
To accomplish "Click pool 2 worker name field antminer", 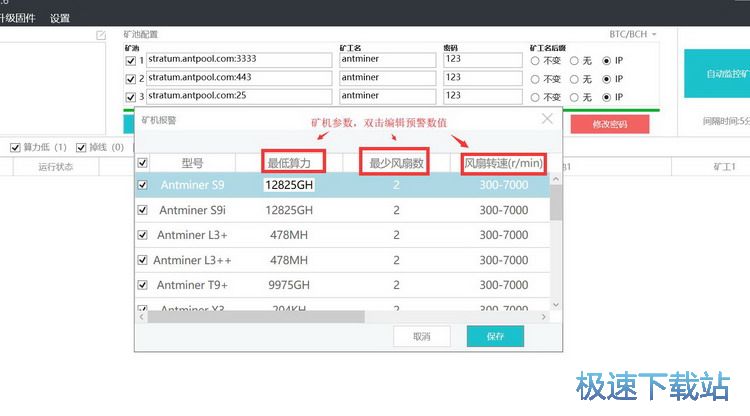I will tap(387, 78).
